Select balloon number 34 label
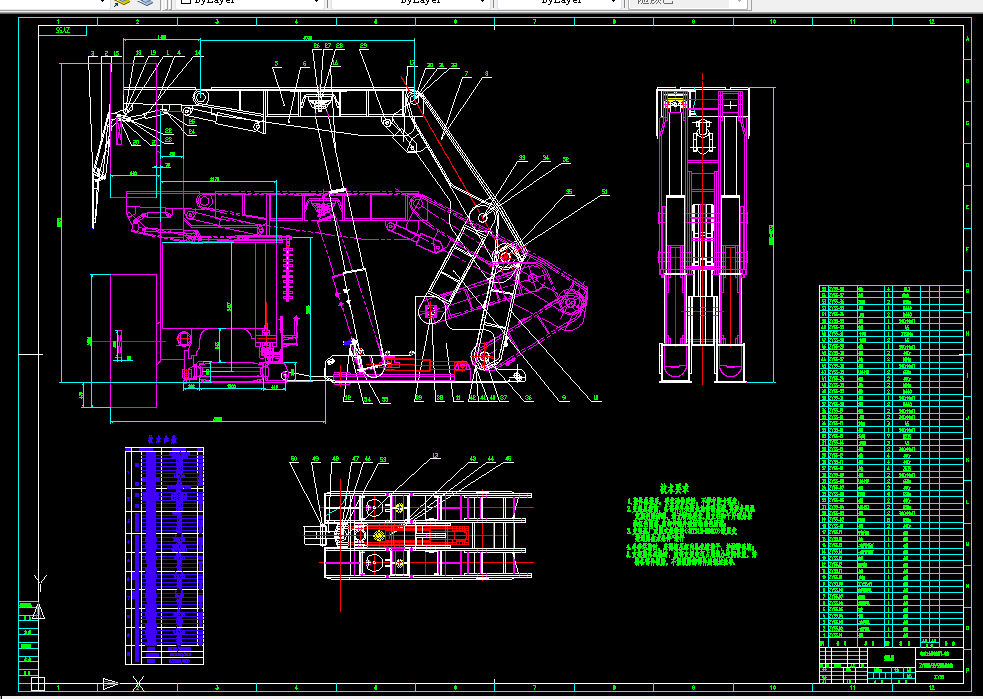This screenshot has height=699, width=983. coord(546,158)
